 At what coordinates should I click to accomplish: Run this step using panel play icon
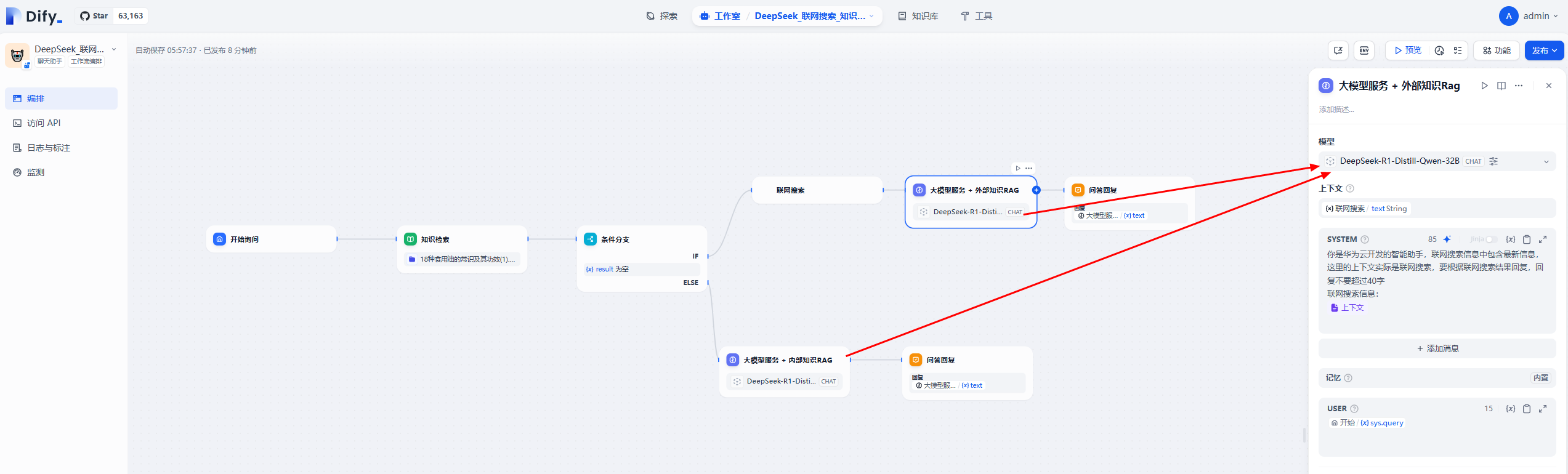(1484, 86)
